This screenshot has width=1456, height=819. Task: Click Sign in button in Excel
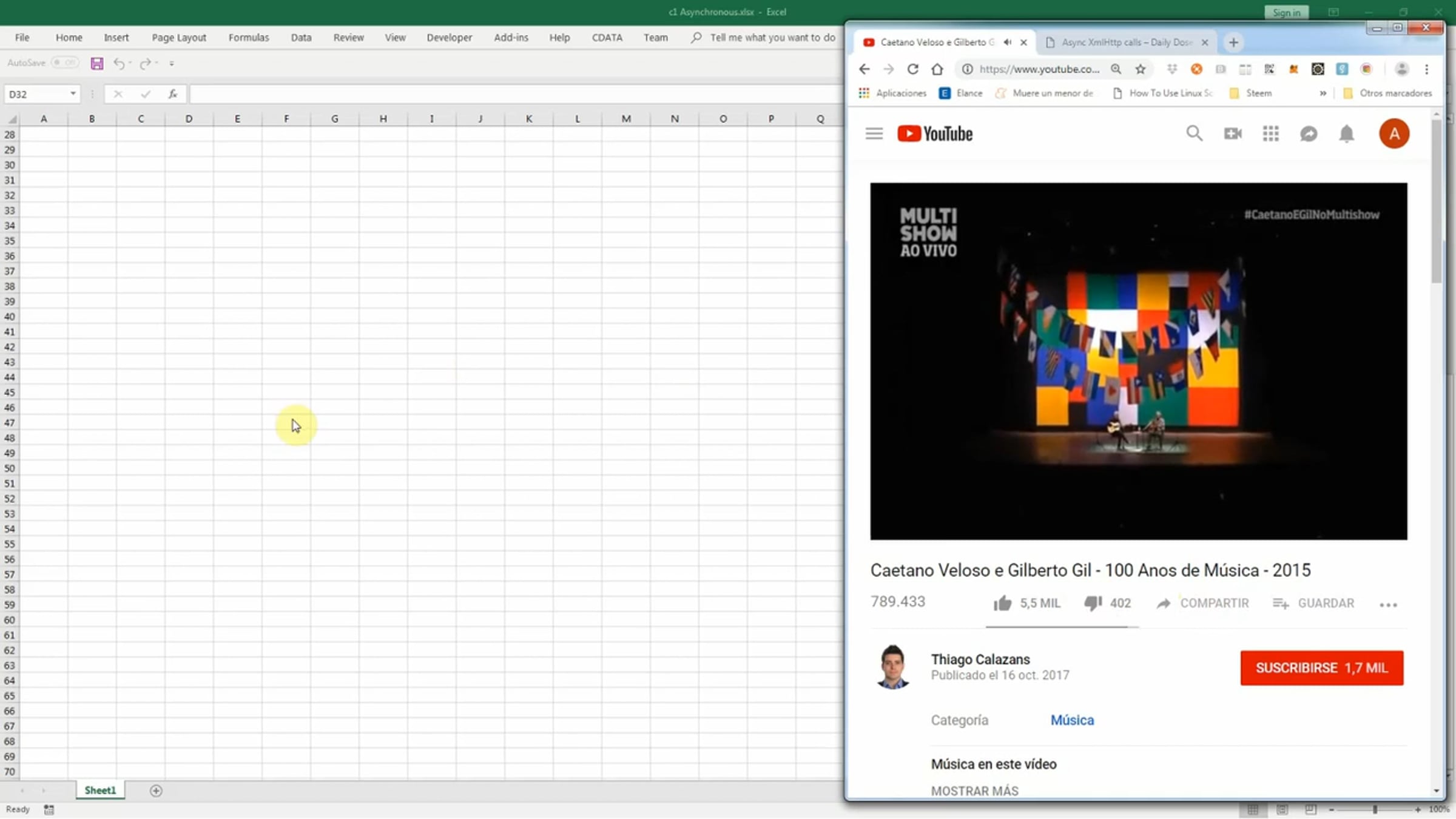coord(1287,12)
